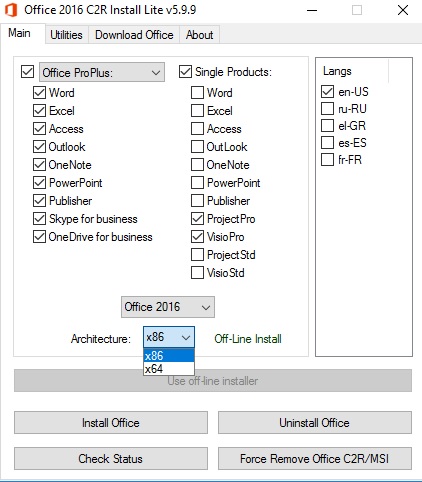422x482 pixels.
Task: Uncheck Access under Office ProPlus
Action: tap(39, 129)
